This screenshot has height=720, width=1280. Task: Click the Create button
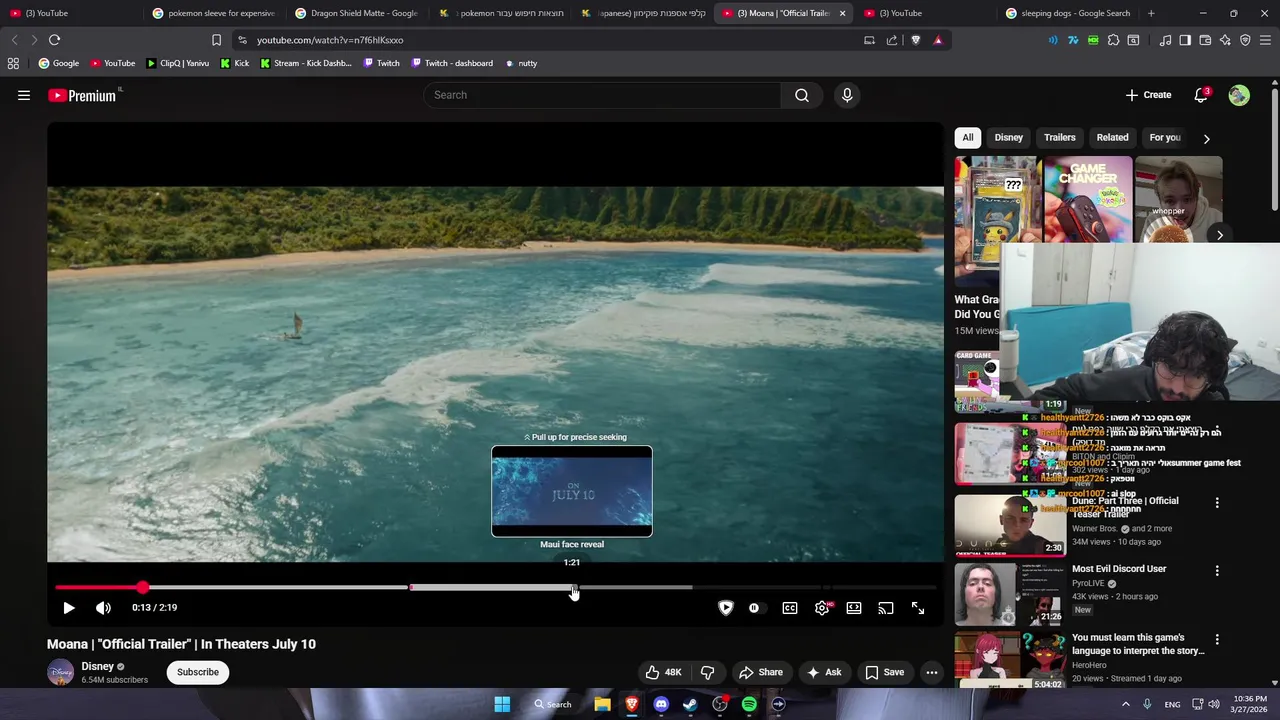tap(1148, 95)
